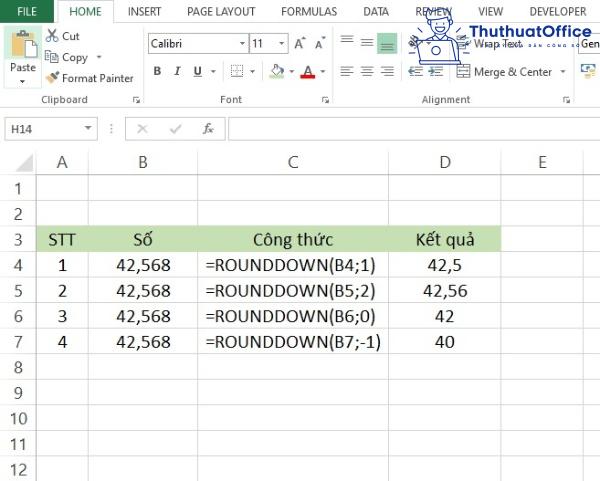Image resolution: width=600 pixels, height=481 pixels.
Task: Switch to the HOME tab
Action: [85, 11]
